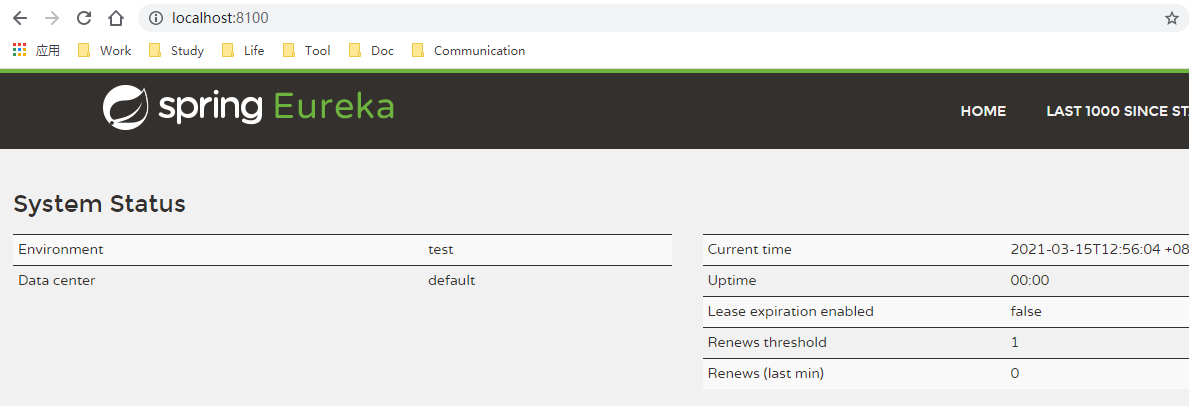Go to the browser home icon

pos(115,18)
